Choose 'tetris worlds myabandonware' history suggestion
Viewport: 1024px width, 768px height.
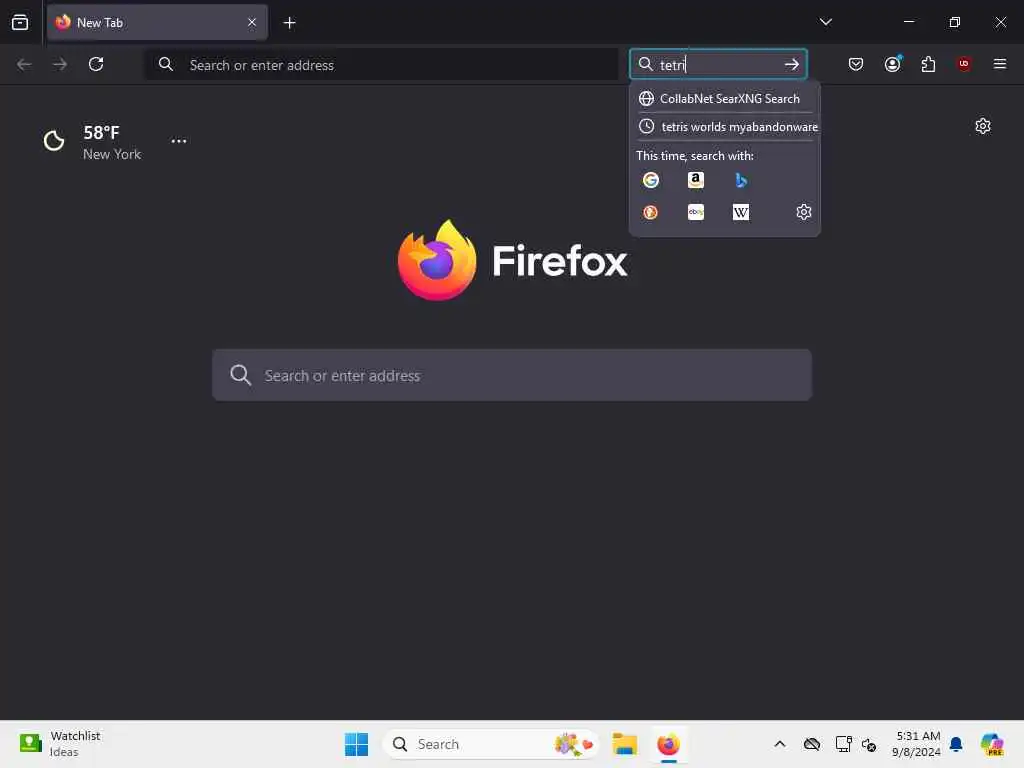pyautogui.click(x=725, y=127)
